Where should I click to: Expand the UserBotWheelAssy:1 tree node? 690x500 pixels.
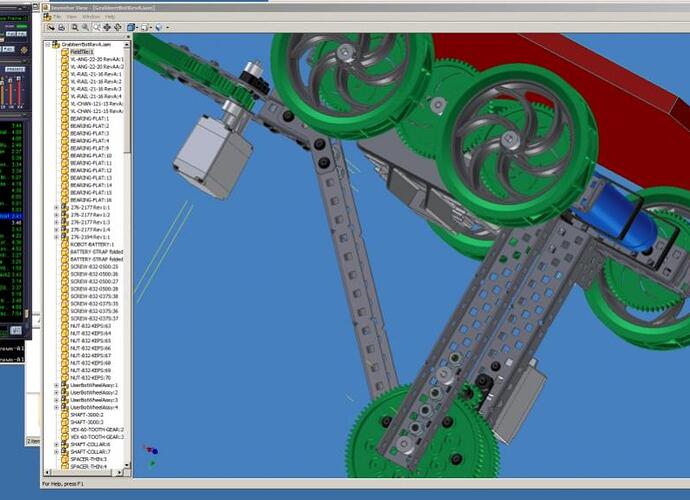56,385
